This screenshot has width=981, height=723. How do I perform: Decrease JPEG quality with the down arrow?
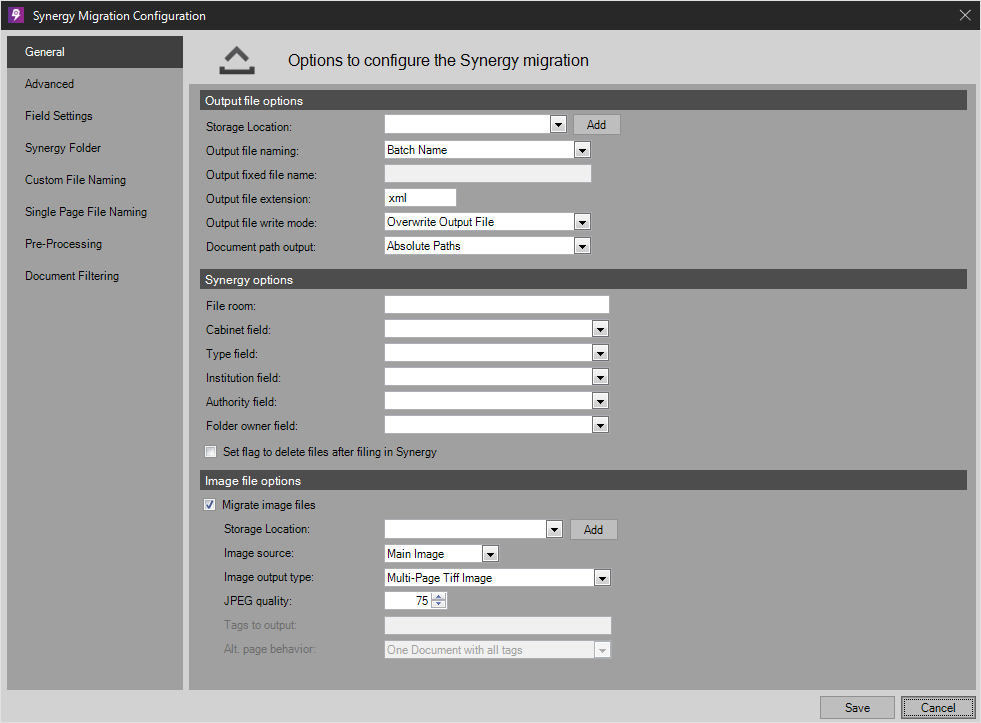[x=439, y=605]
